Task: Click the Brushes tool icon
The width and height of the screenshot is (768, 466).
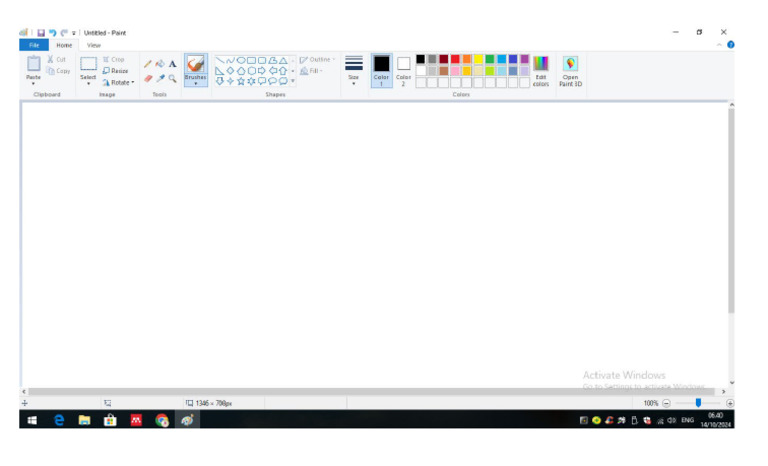Action: coord(195,64)
